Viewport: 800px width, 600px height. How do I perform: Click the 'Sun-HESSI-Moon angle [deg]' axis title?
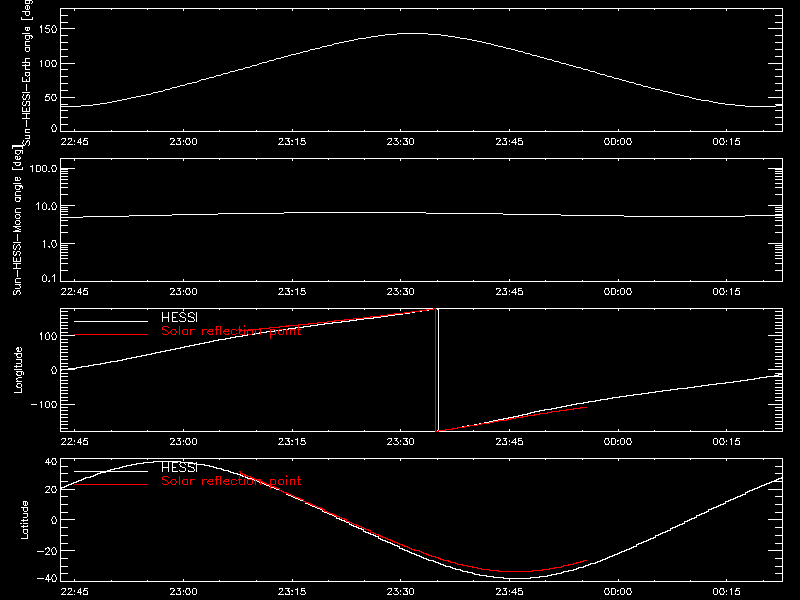[x=17, y=219]
